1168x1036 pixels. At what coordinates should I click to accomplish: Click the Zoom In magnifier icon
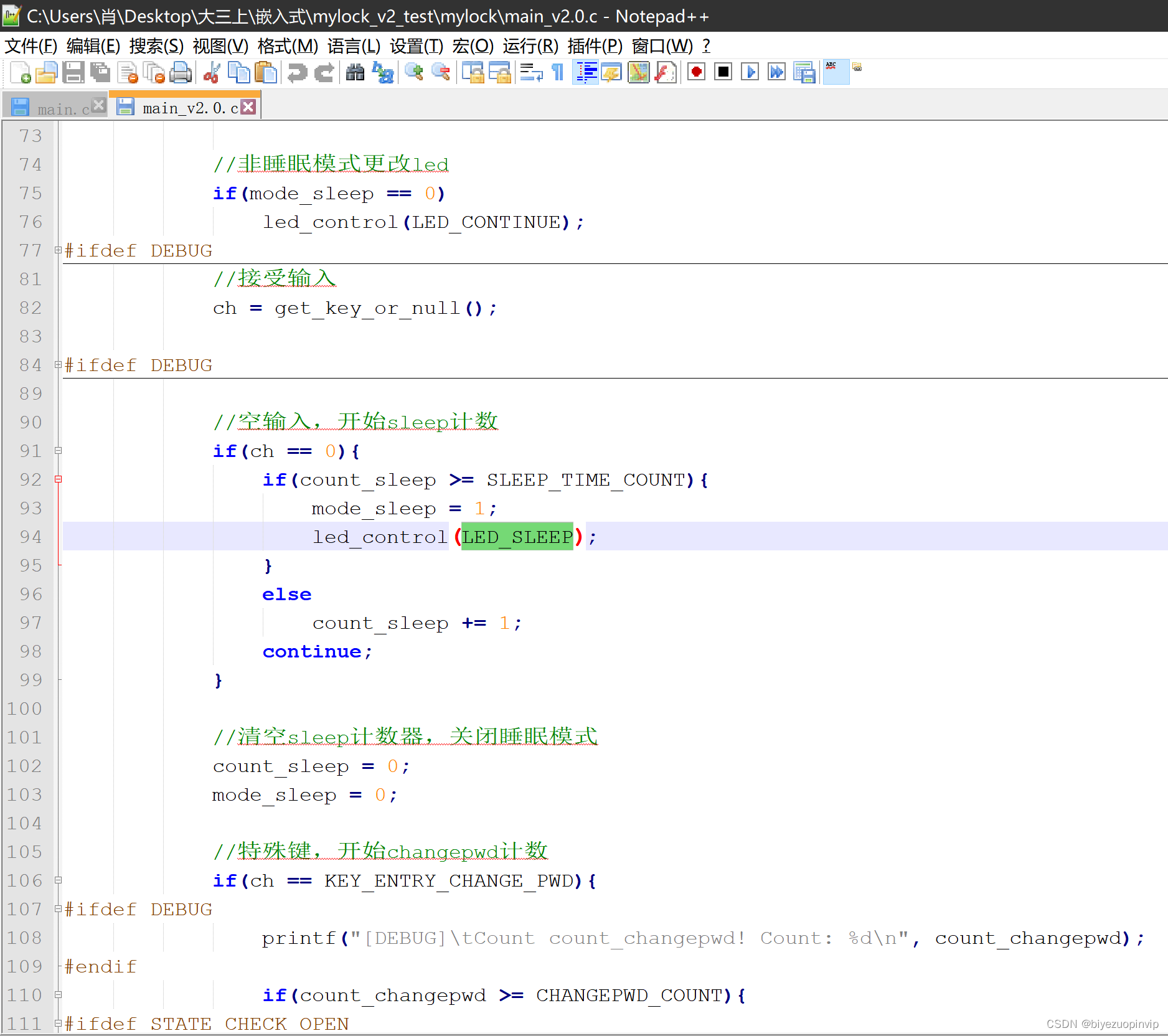click(413, 73)
